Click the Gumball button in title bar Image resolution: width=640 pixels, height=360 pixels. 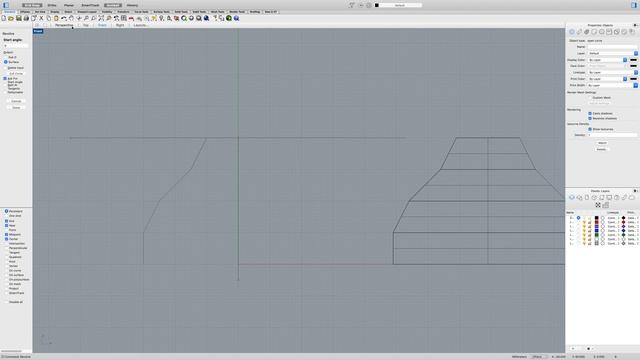[113, 5]
